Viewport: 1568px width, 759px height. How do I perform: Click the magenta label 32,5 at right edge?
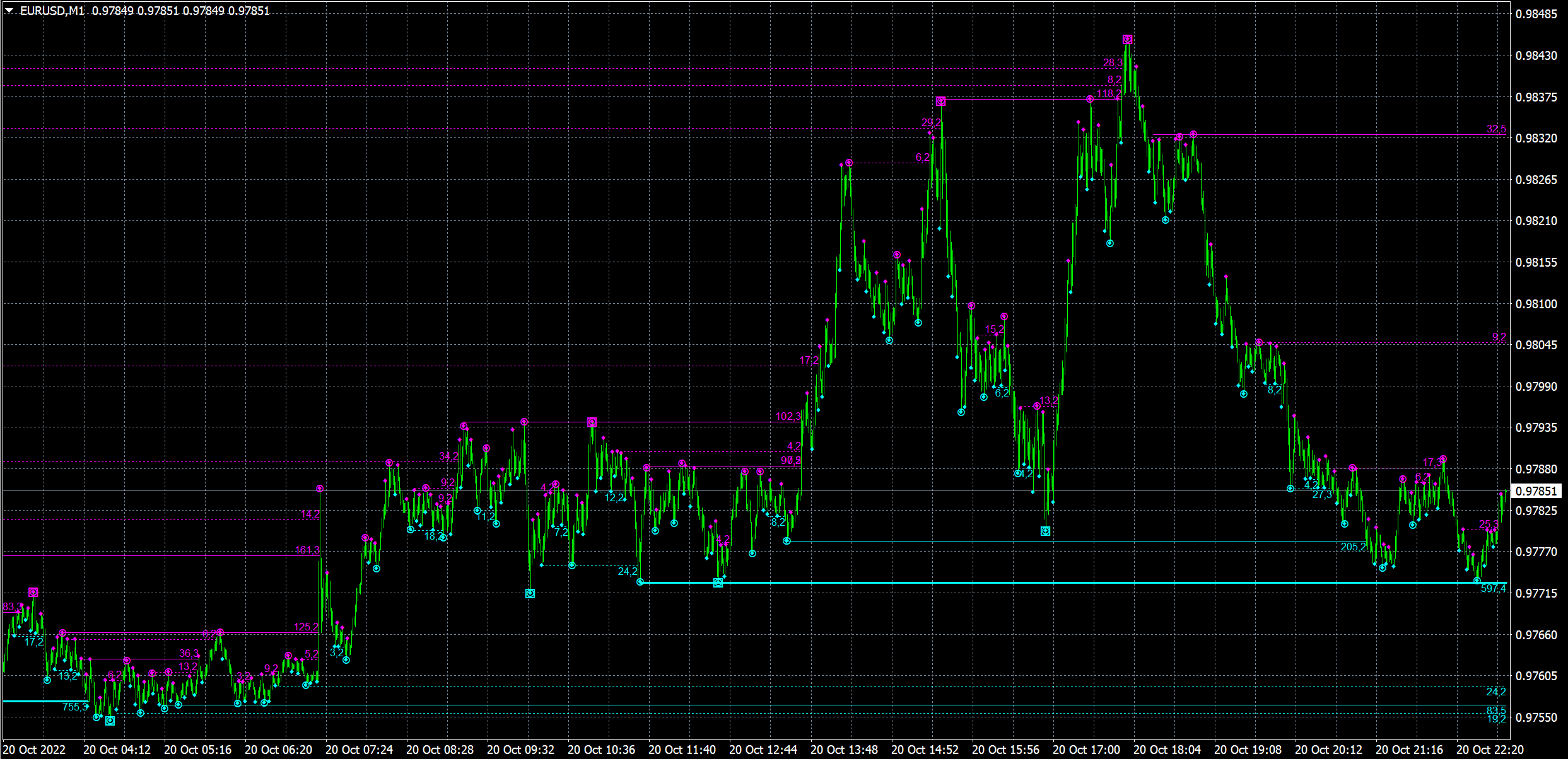pyautogui.click(x=1496, y=129)
